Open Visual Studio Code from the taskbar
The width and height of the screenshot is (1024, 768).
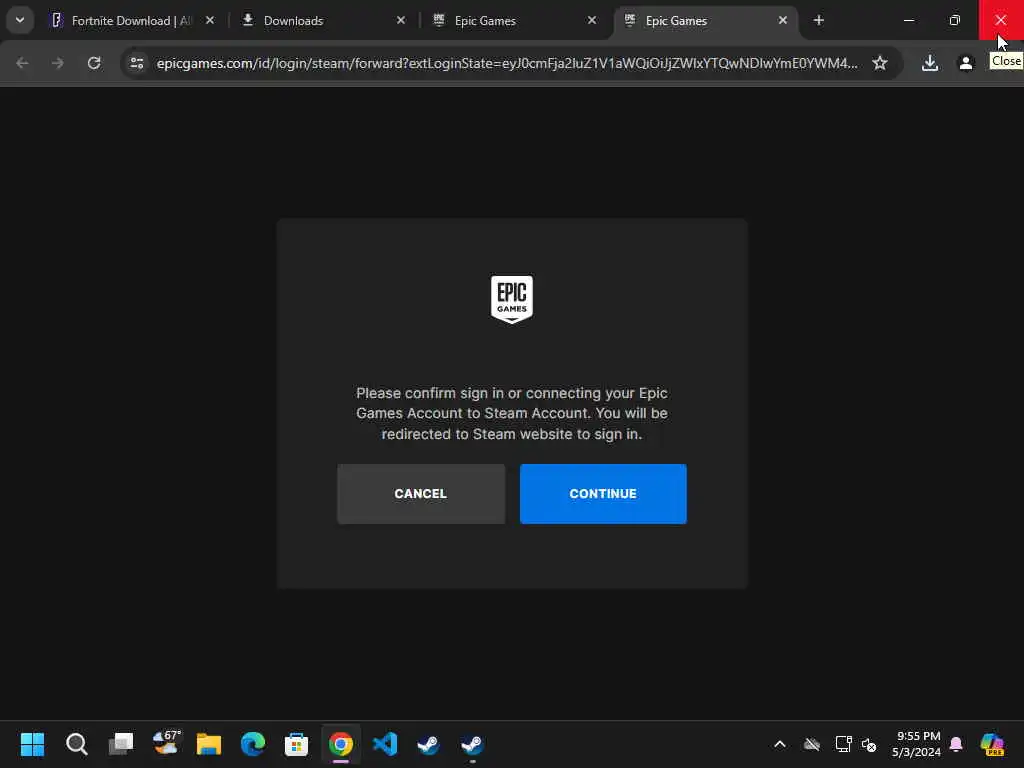coord(385,744)
